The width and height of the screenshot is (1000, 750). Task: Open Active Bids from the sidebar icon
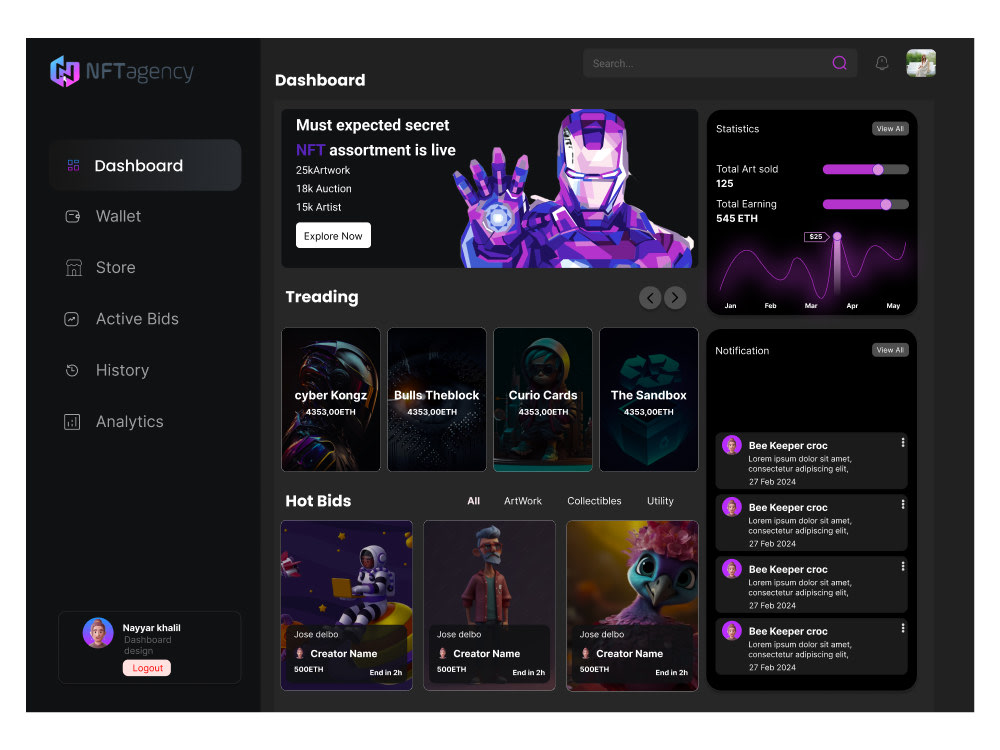71,319
